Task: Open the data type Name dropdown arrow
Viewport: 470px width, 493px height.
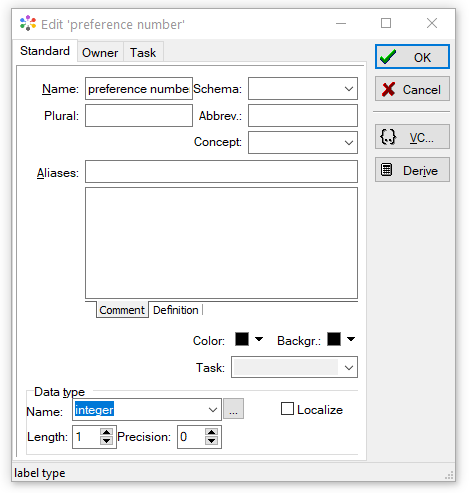Action: pyautogui.click(x=213, y=410)
